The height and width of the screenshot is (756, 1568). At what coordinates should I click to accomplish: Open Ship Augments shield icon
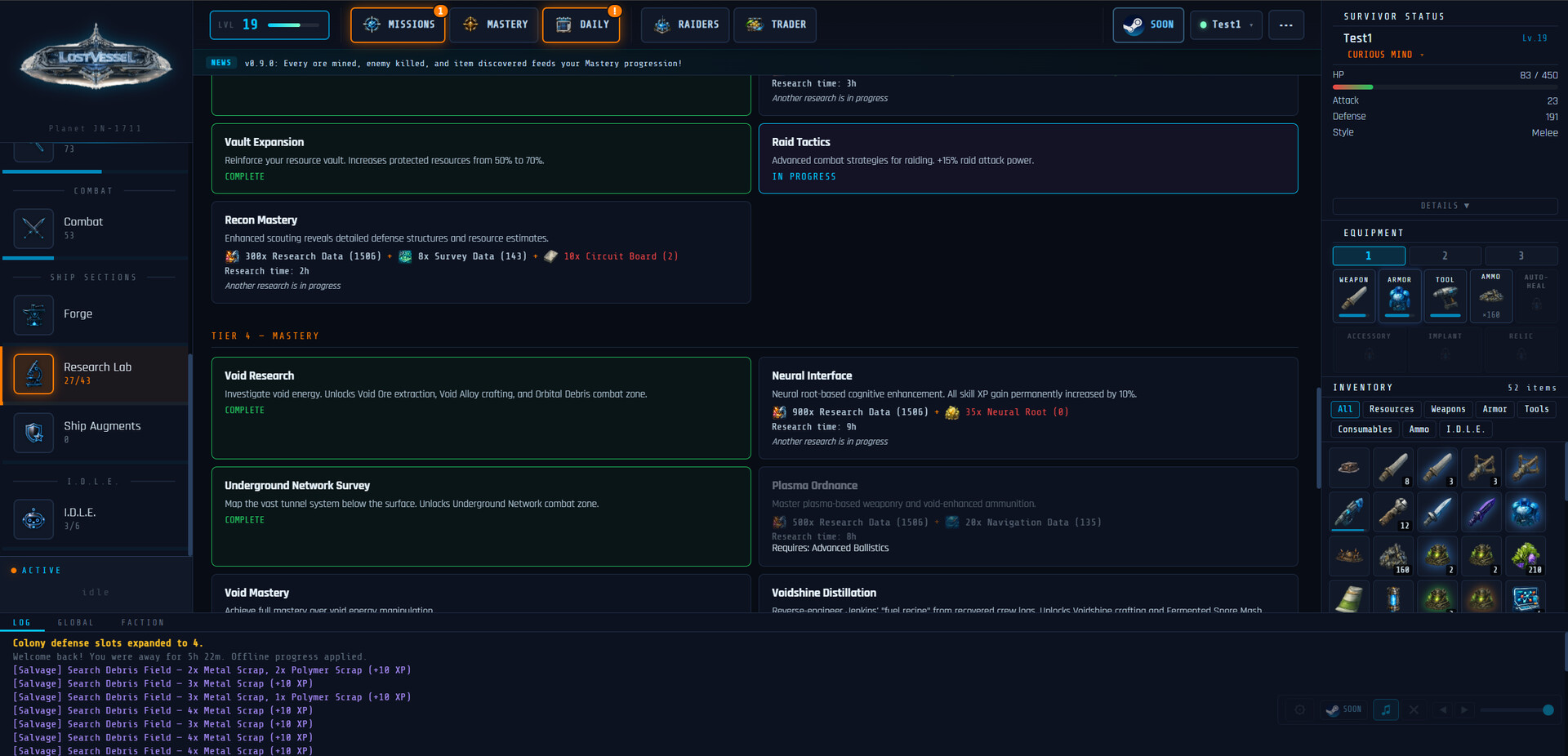tap(33, 432)
